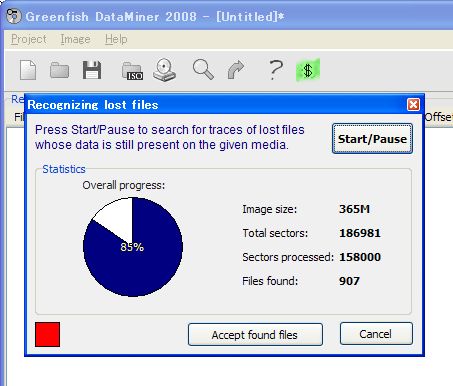Click the overall progress pie chart
Image resolution: width=453 pixels, height=386 pixels.
point(133,247)
